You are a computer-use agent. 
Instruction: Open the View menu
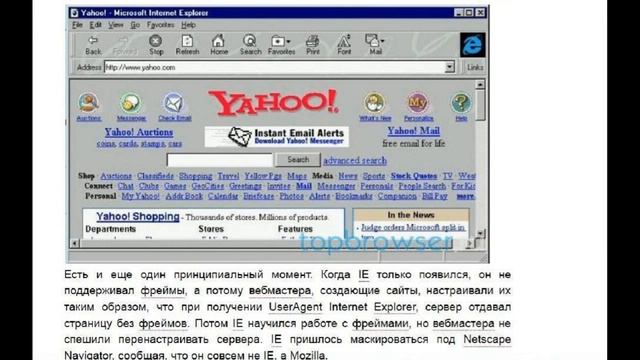pos(116,25)
